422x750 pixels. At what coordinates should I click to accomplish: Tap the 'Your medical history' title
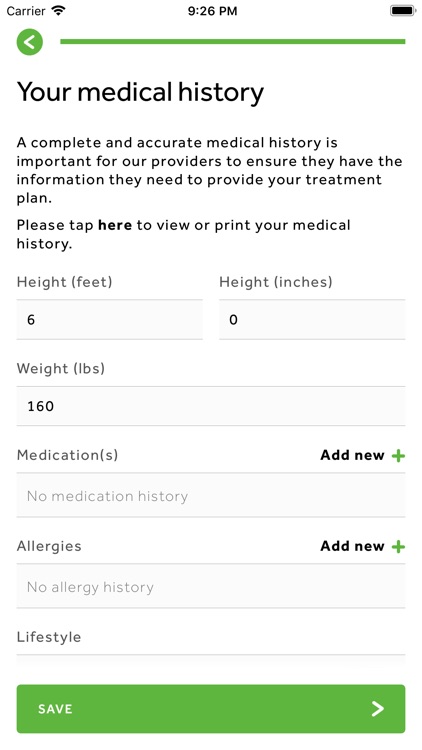coord(140,93)
